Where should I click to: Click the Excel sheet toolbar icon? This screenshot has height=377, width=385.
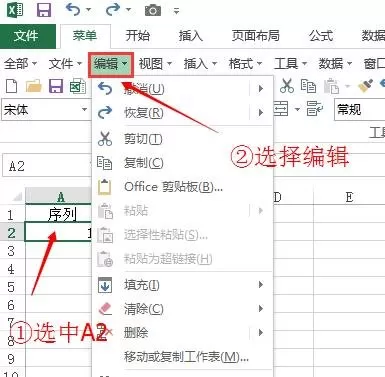pos(78,86)
